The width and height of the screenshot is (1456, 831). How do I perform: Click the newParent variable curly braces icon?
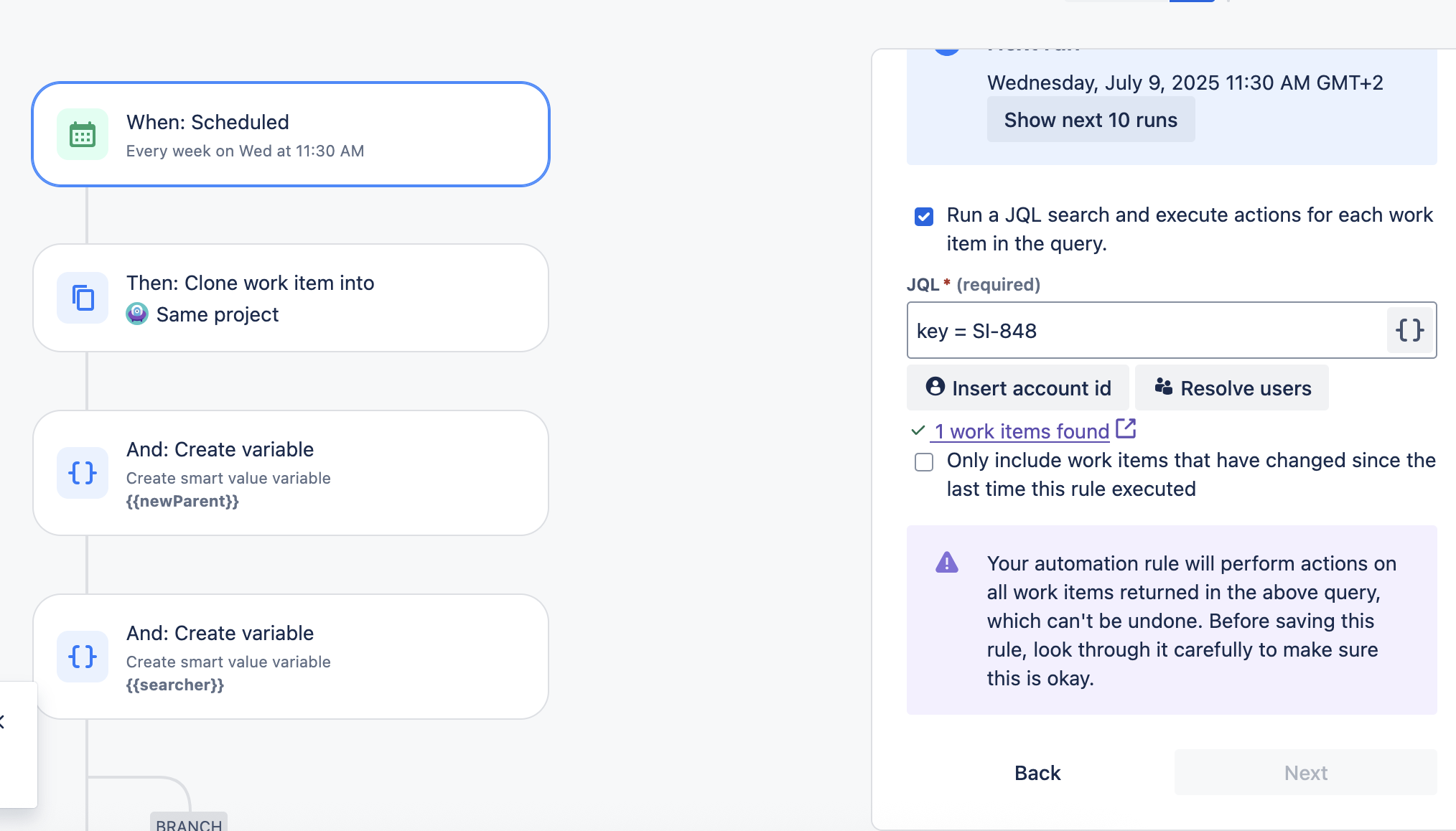[83, 472]
